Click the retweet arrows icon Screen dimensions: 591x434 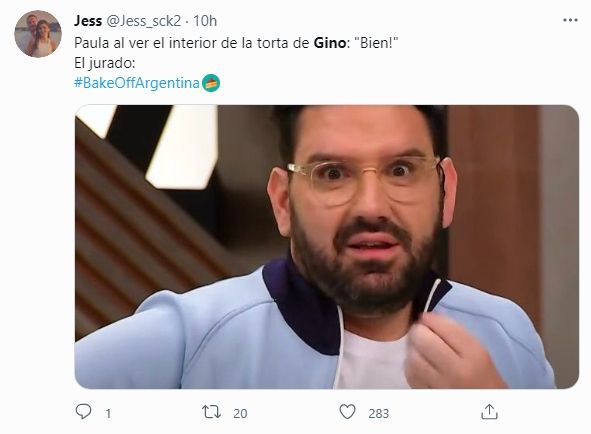211,412
